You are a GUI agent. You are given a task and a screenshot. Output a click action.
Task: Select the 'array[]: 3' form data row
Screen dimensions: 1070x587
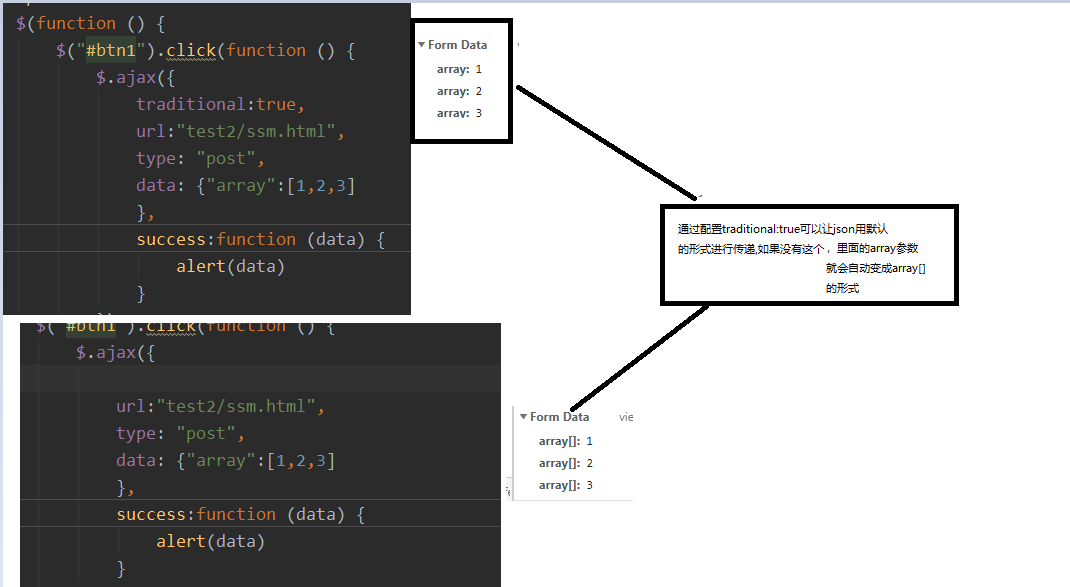coord(565,485)
